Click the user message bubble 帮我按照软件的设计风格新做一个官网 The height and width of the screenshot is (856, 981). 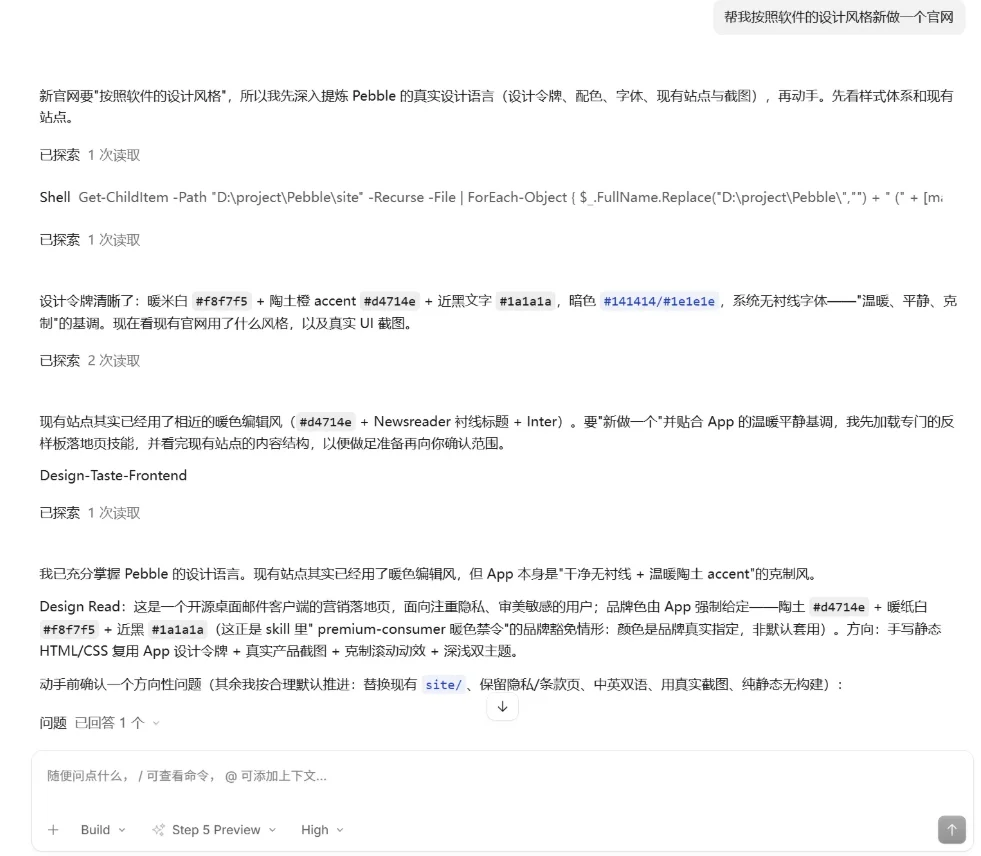pos(839,18)
